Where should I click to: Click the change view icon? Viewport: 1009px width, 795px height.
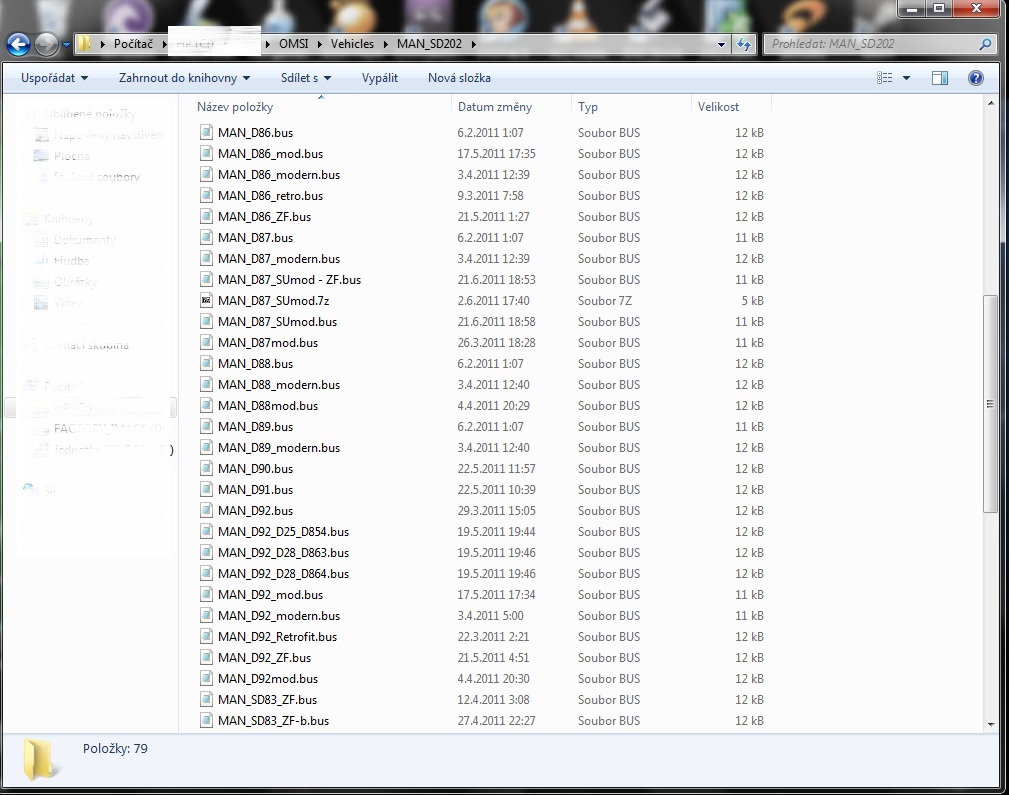click(x=884, y=78)
